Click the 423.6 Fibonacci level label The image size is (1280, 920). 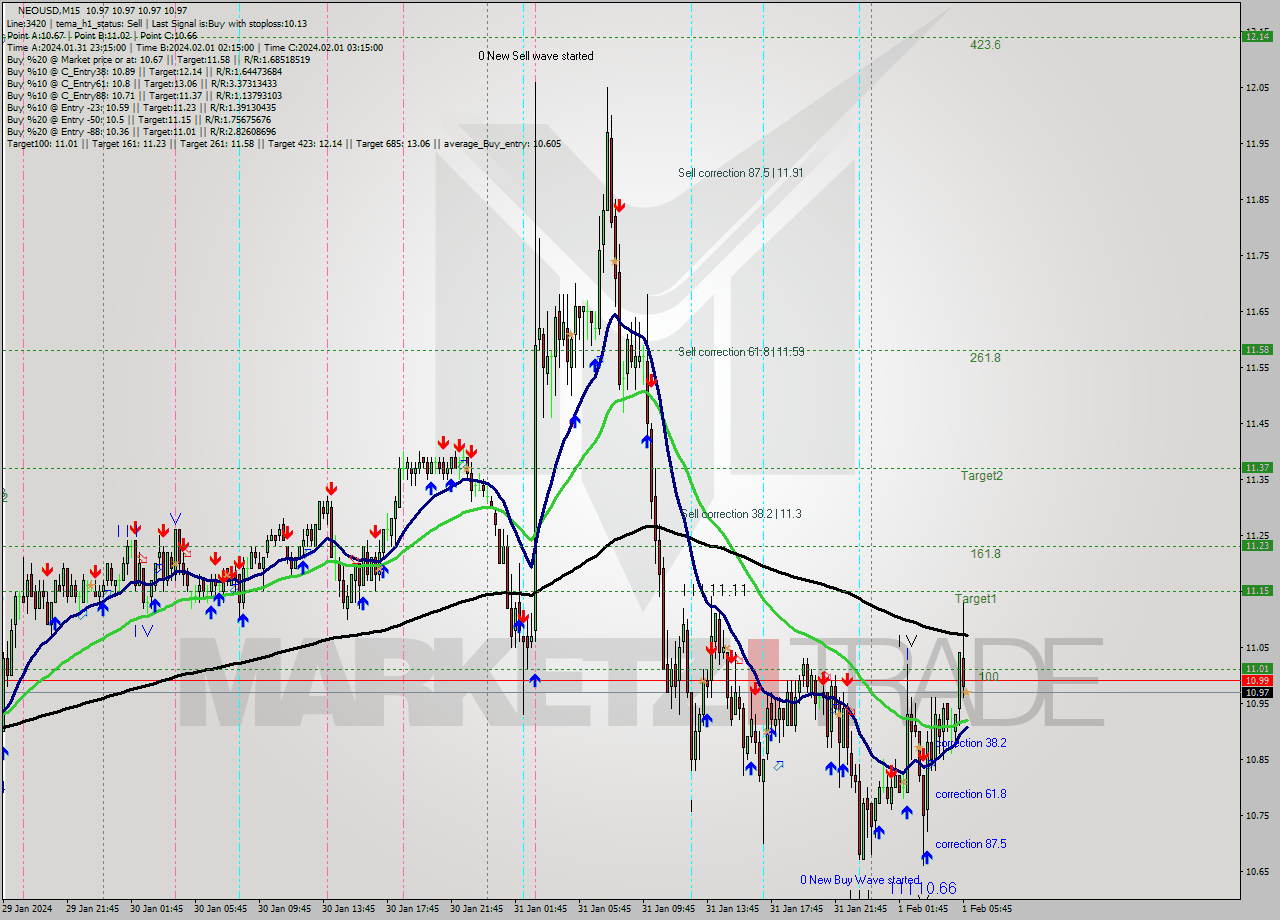point(985,44)
